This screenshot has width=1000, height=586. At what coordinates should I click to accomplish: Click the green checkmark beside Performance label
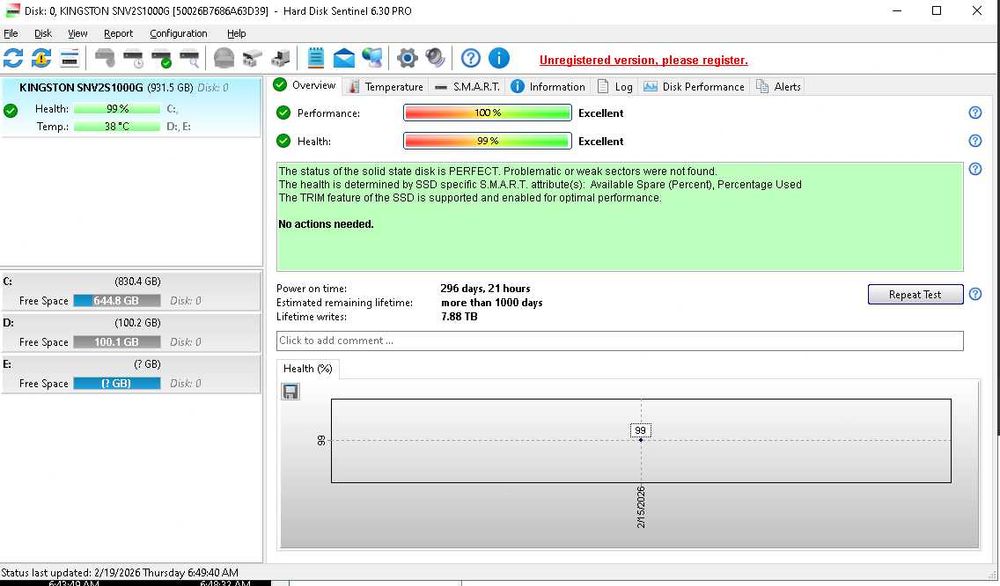(283, 113)
